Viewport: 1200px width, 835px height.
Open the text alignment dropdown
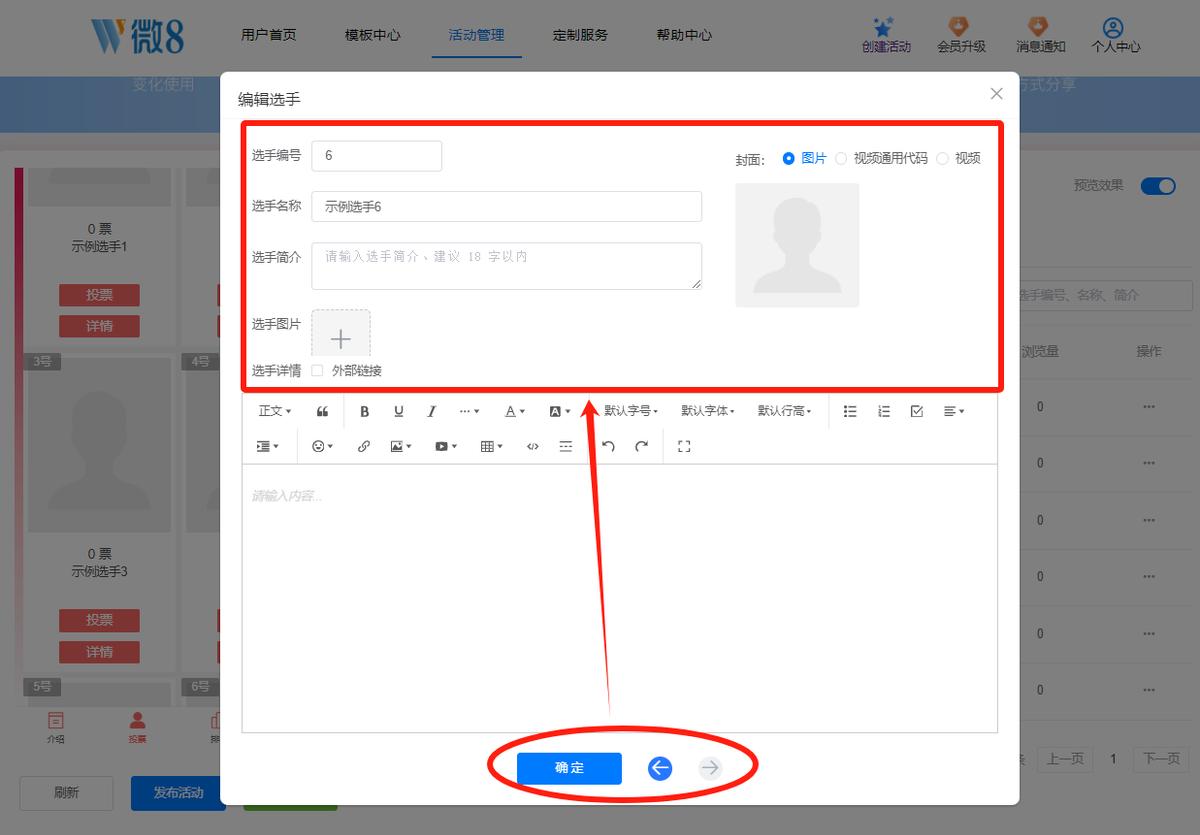pos(954,411)
